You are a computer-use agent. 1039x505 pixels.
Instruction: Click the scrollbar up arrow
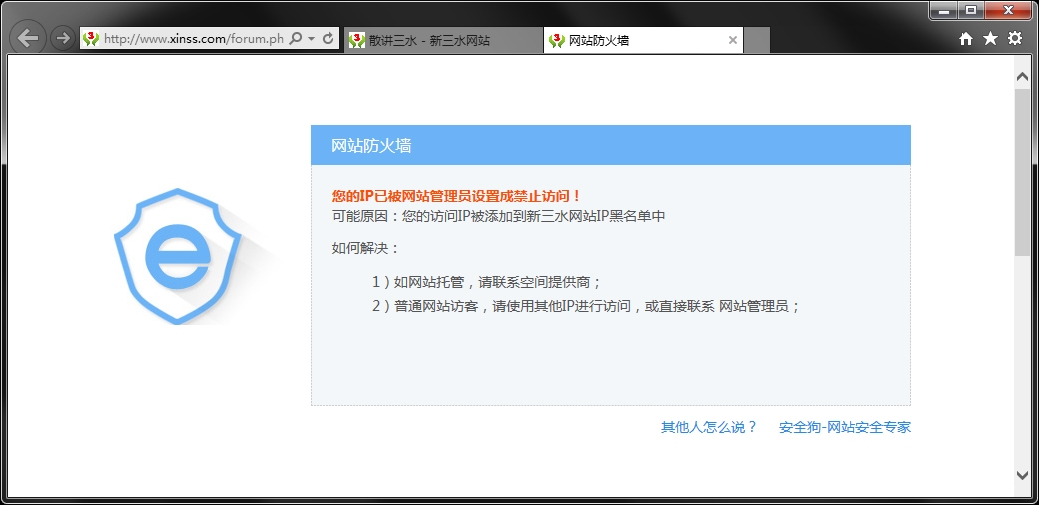click(x=1022, y=77)
